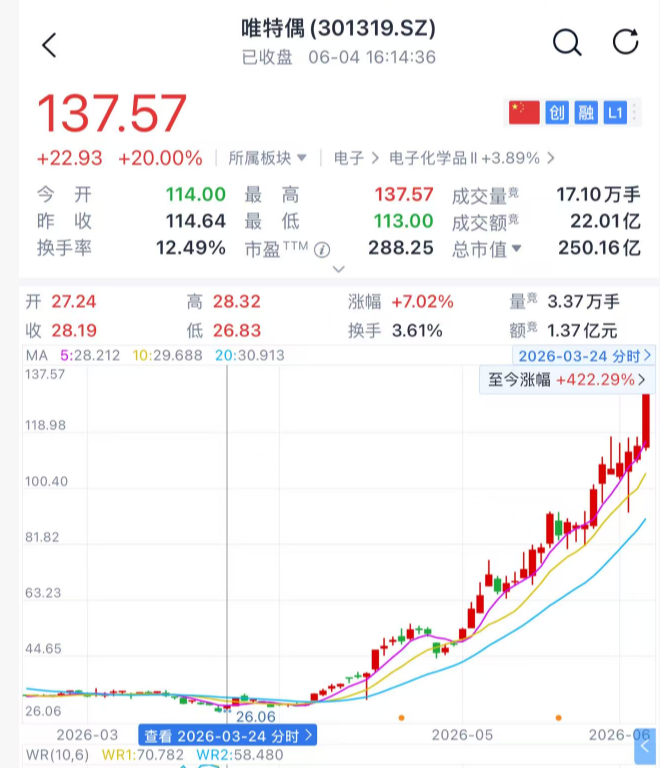Open the 电子 sector link

click(356, 158)
